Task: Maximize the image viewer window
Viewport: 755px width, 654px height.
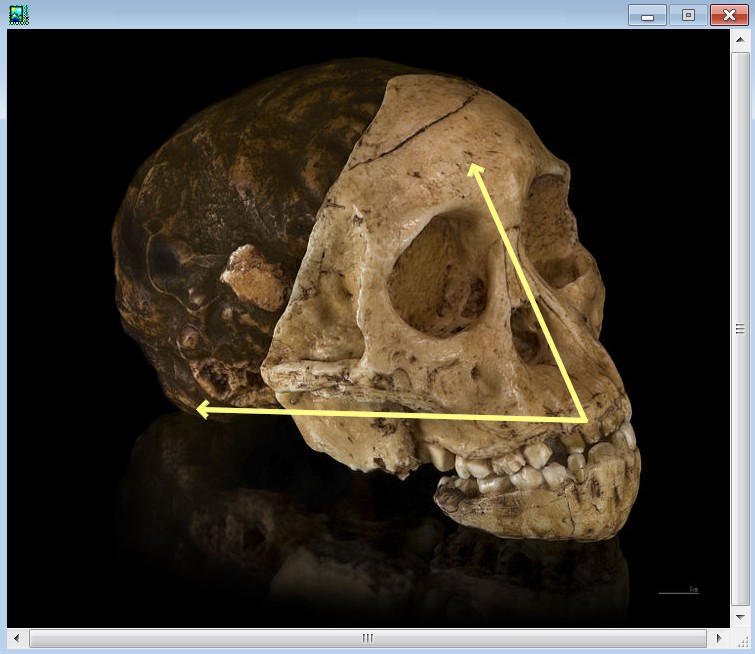Action: pos(688,16)
